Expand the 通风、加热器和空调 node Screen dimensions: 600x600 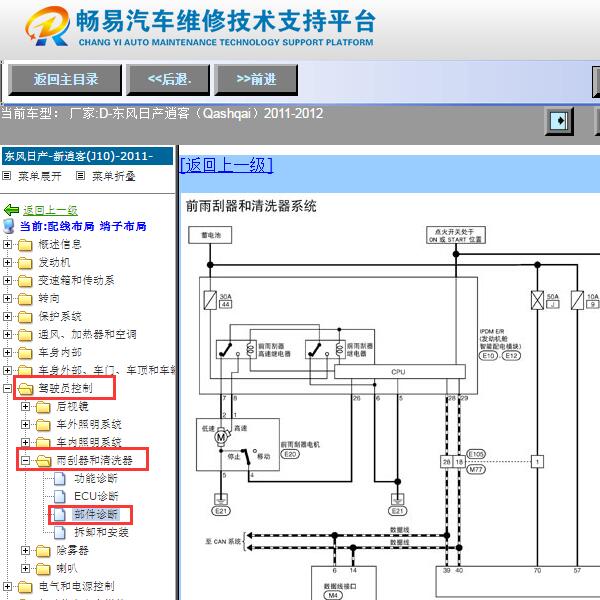7,334
